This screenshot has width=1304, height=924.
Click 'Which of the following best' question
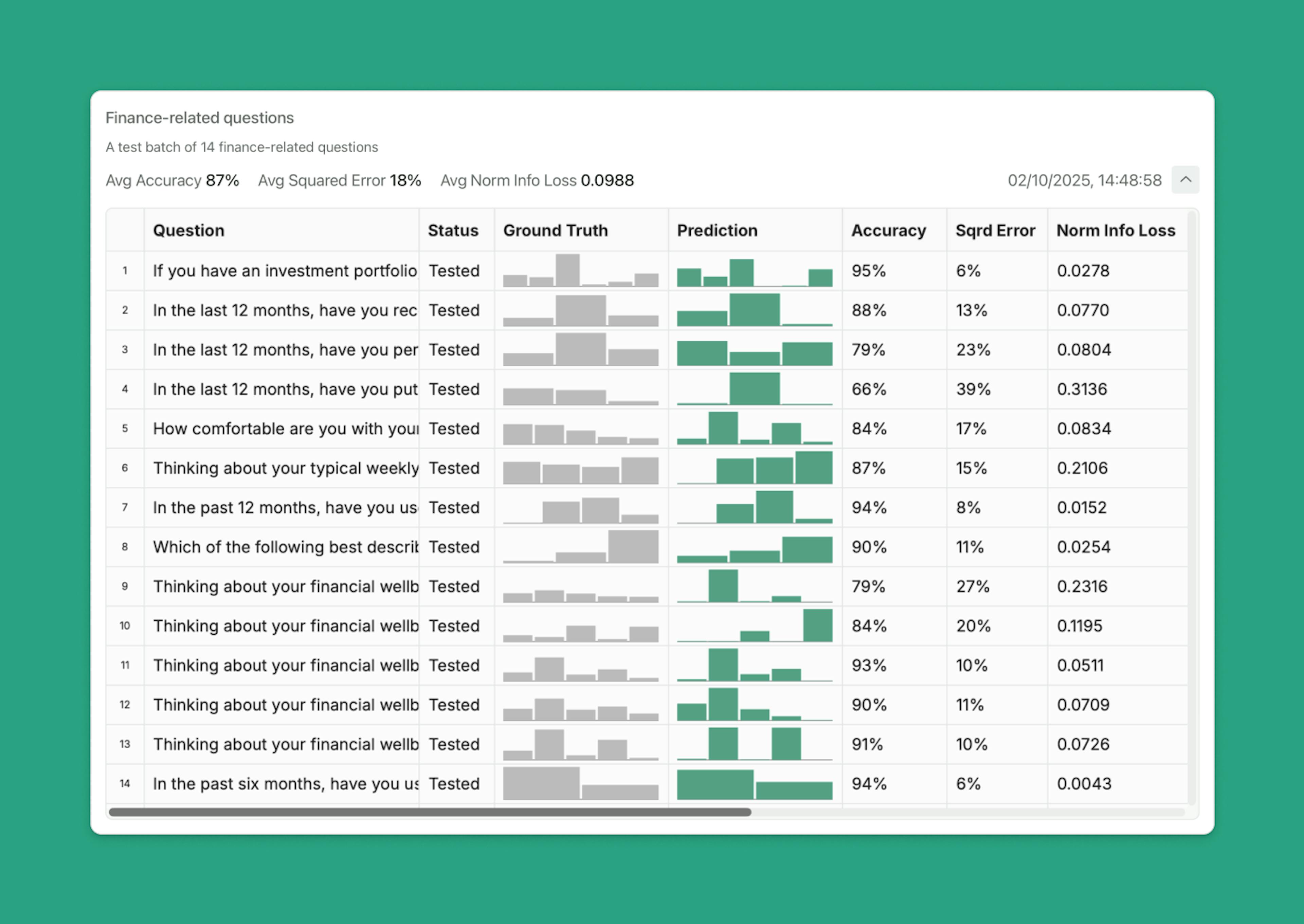[x=285, y=547]
